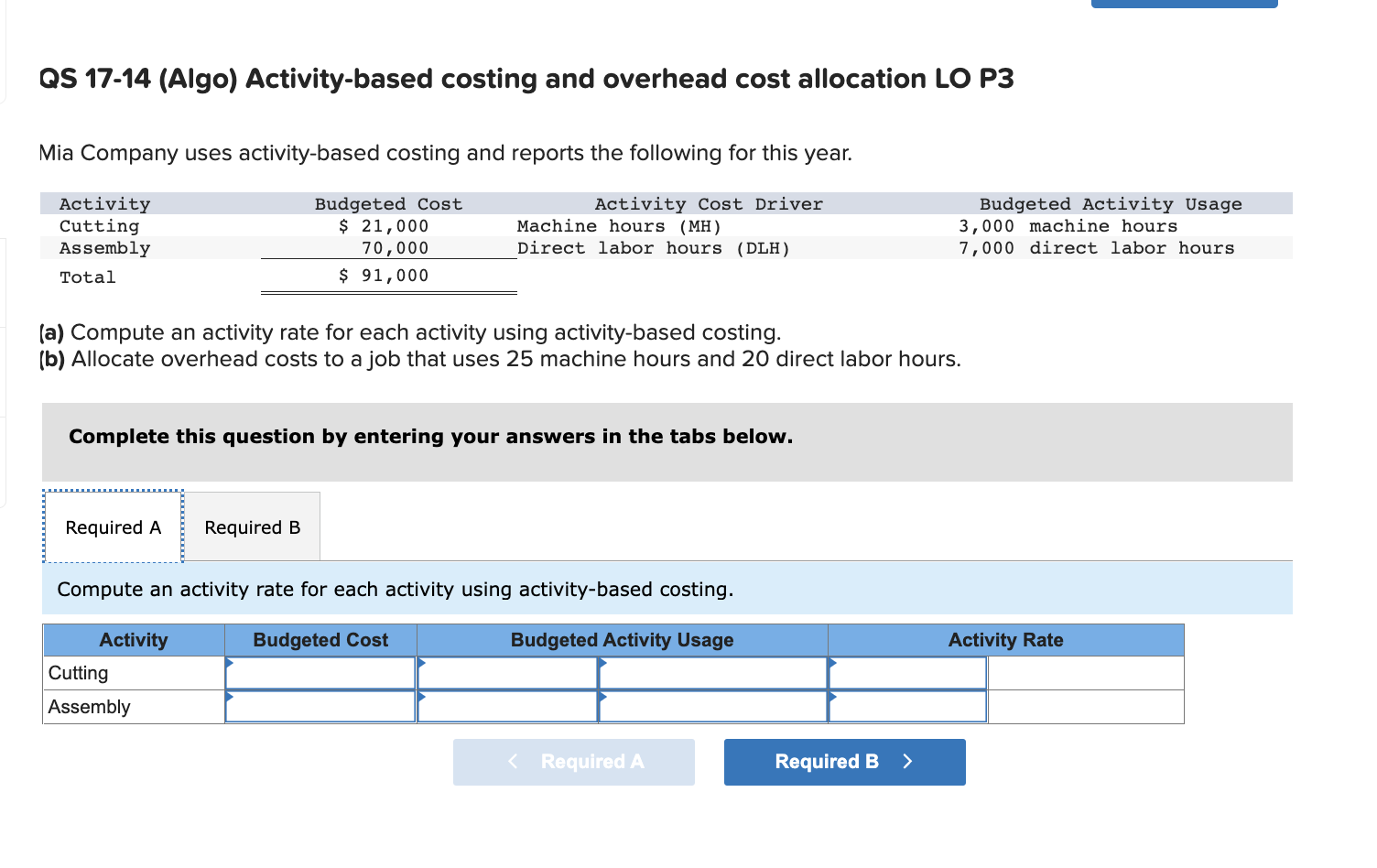The width and height of the screenshot is (1377, 868).
Task: Click the left chevron on Required A button
Action: 513,761
